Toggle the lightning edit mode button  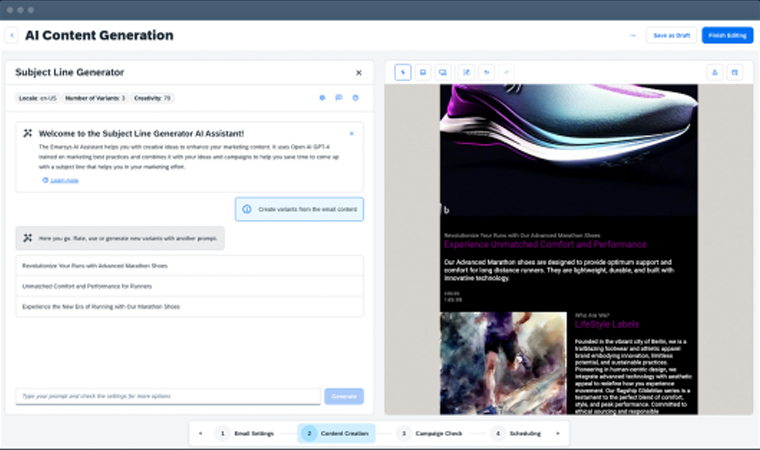click(402, 72)
